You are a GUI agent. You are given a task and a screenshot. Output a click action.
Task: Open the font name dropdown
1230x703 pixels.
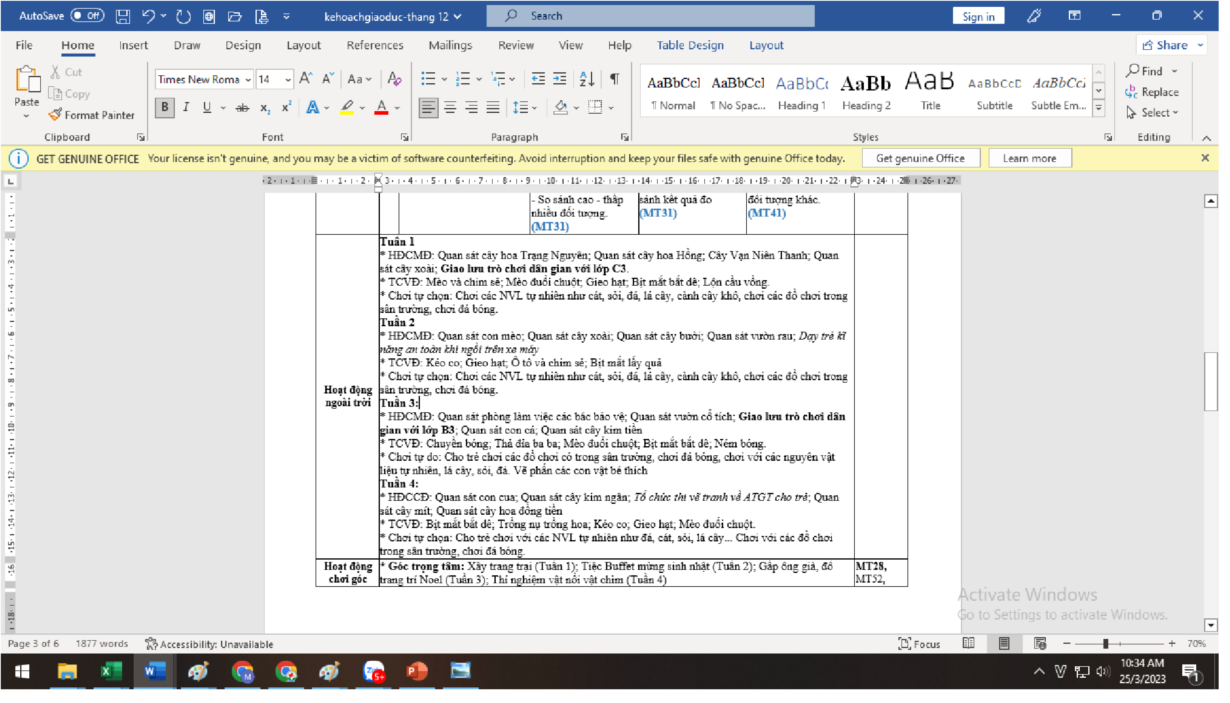pyautogui.click(x=246, y=79)
